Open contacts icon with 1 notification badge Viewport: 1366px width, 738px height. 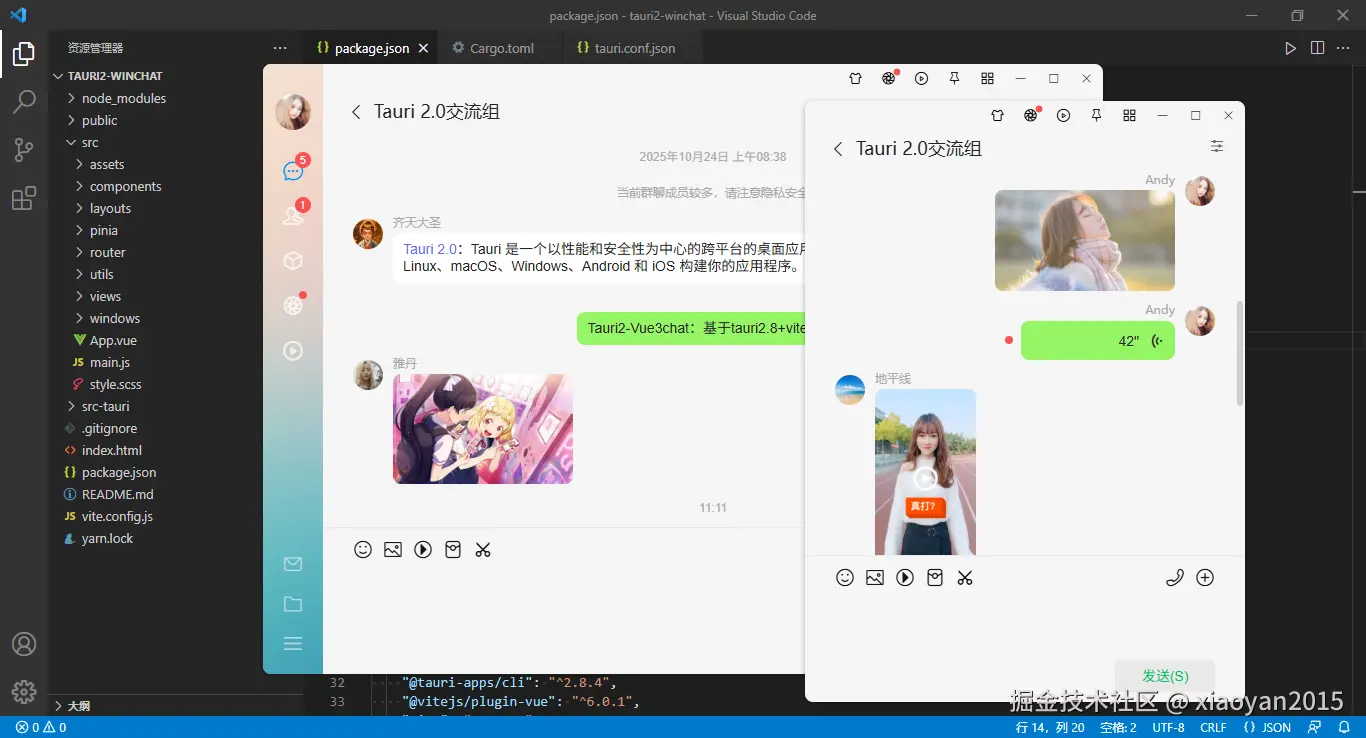tap(292, 213)
